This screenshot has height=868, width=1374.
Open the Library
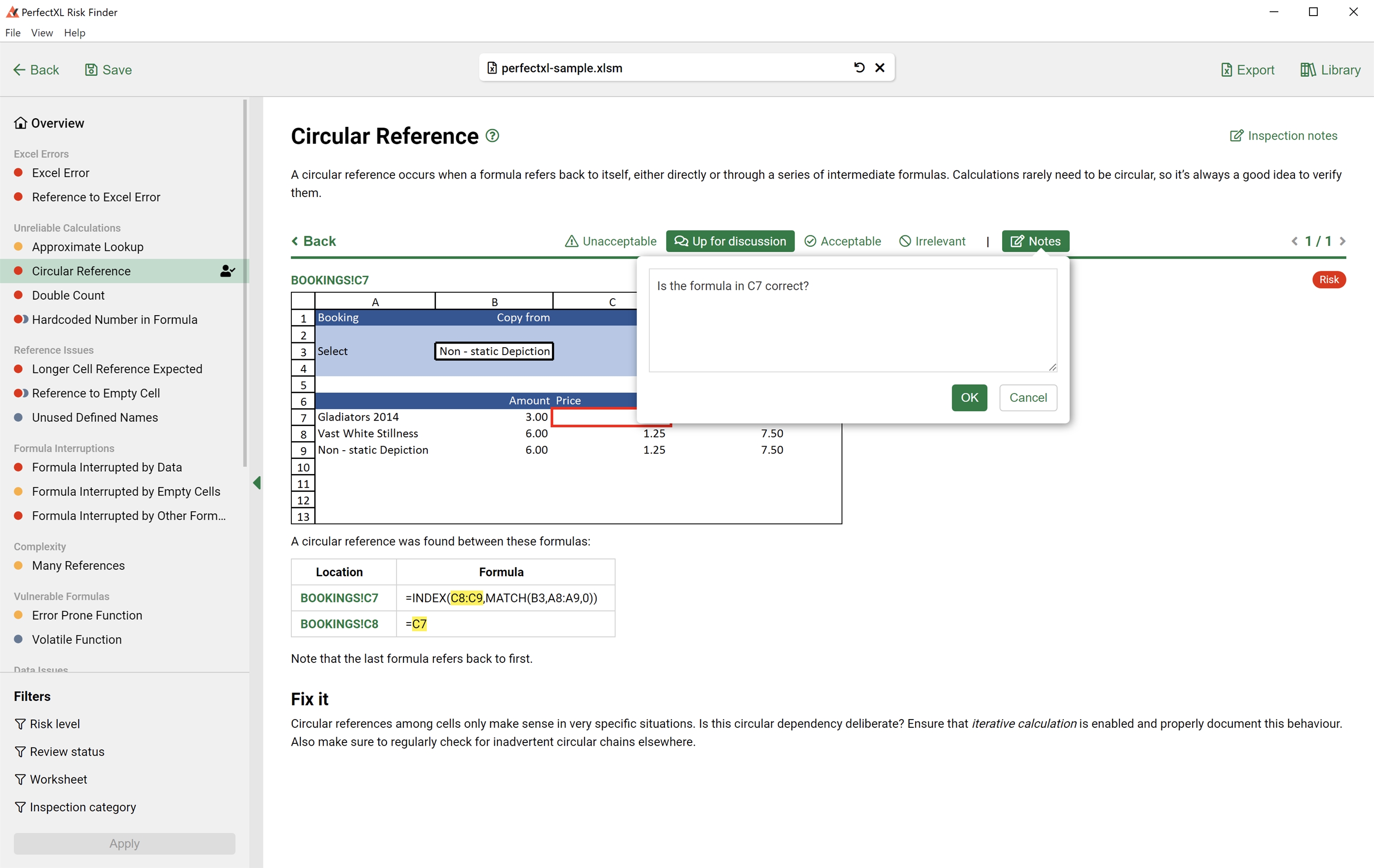[1330, 70]
